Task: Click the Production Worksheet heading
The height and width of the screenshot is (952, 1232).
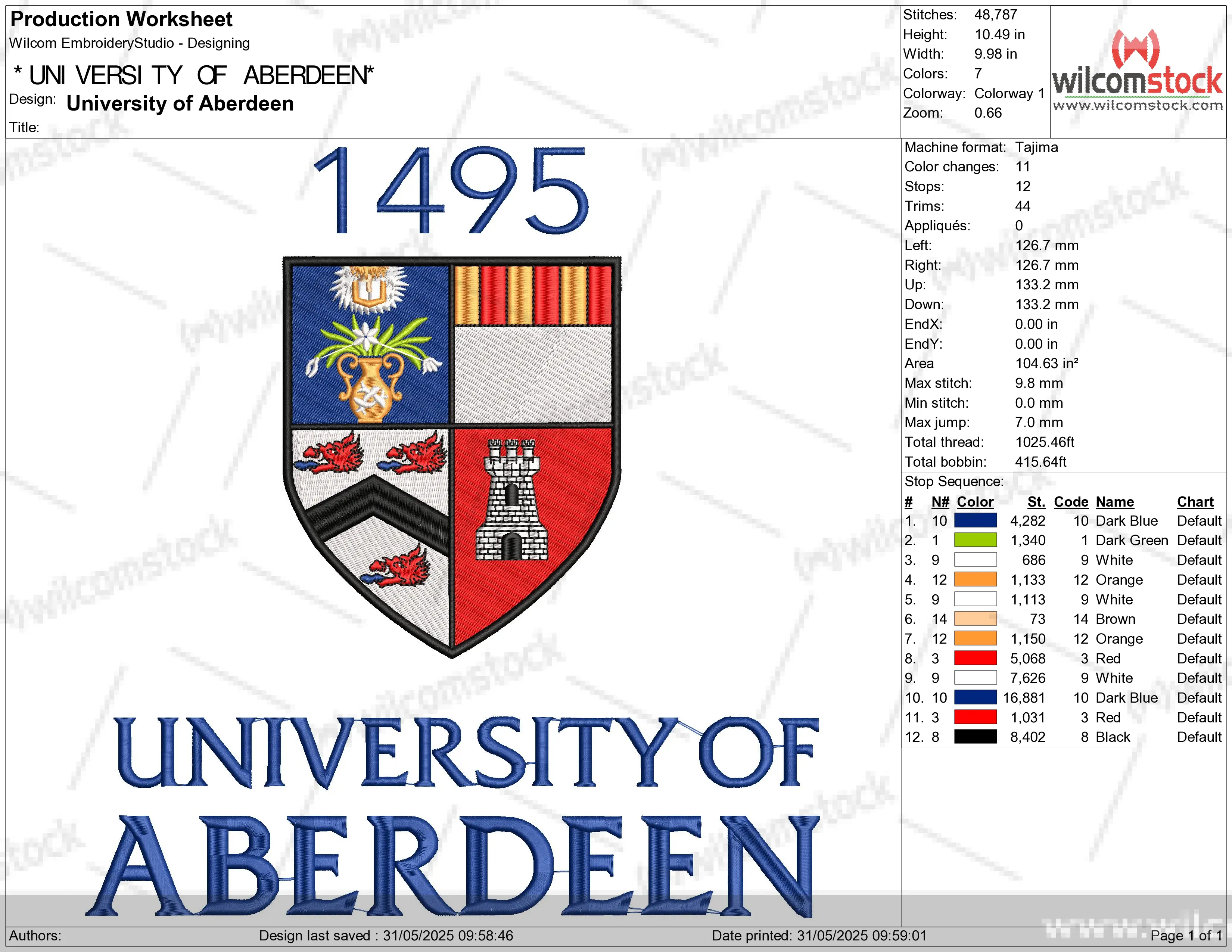Action: pos(121,19)
